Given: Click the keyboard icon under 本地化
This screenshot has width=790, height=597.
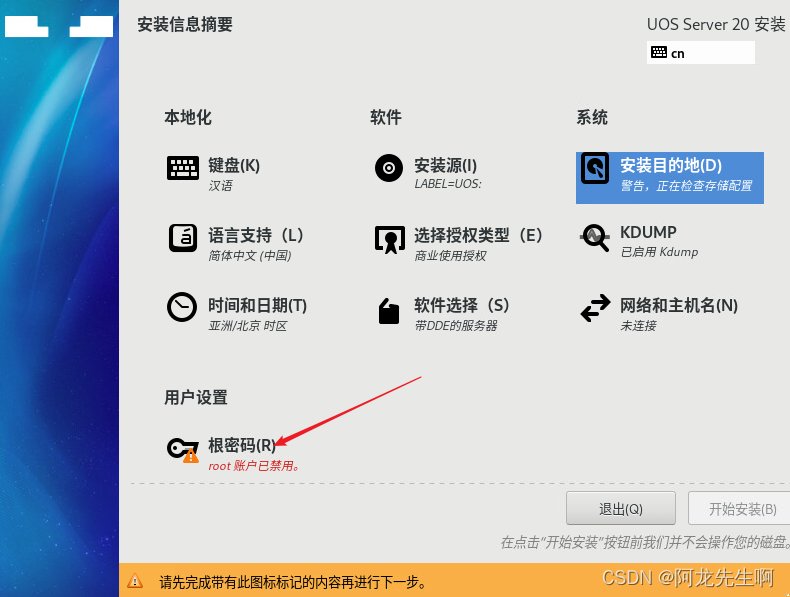Looking at the screenshot, I should [x=182, y=168].
